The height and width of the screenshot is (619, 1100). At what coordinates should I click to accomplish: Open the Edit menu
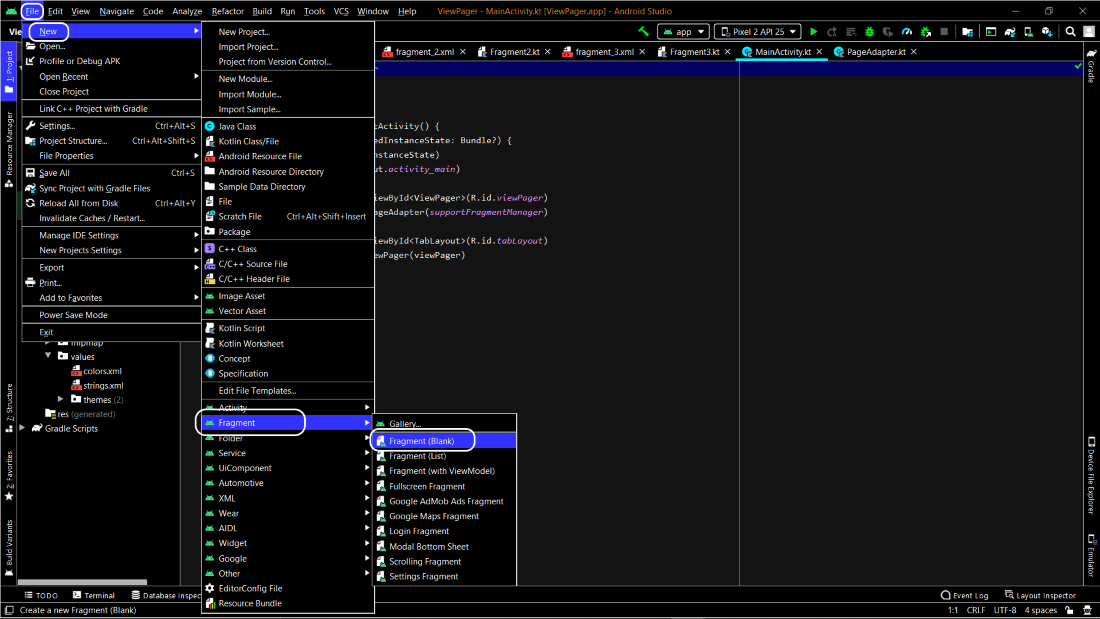55,11
